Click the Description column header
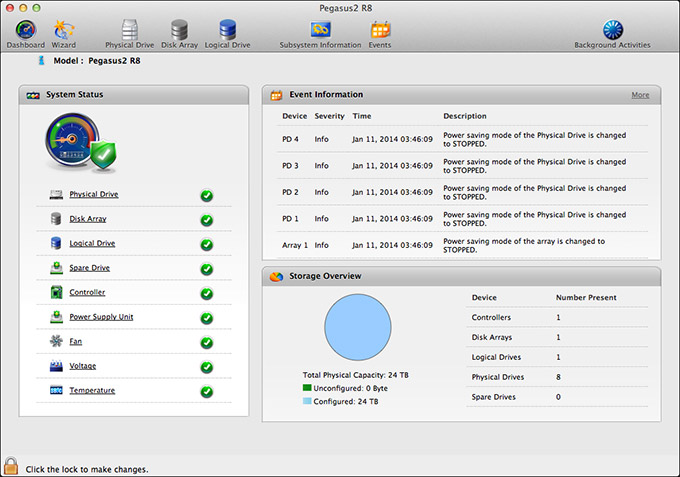This screenshot has height=477, width=680. (x=465, y=116)
